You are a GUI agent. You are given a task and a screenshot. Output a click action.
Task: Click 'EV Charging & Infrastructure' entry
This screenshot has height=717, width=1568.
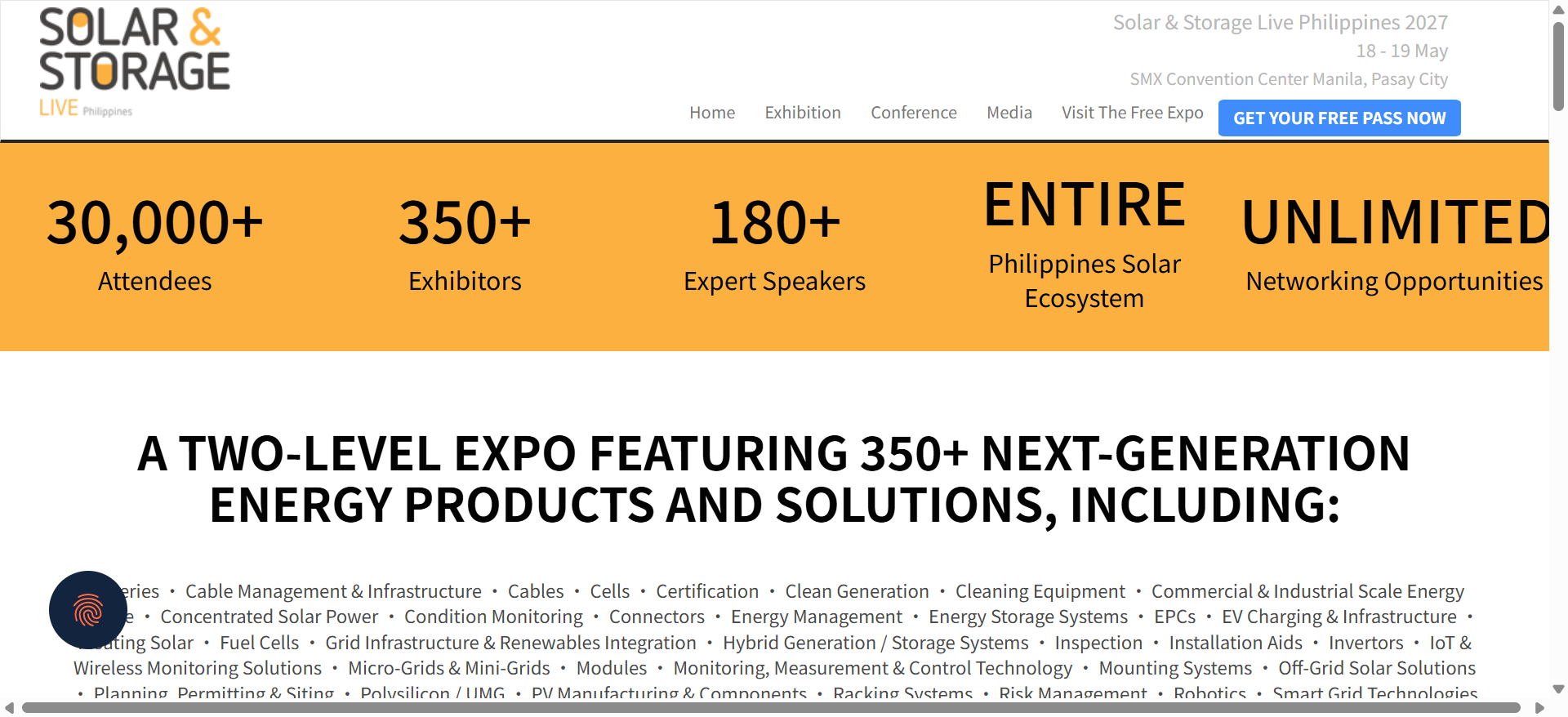tap(1339, 617)
